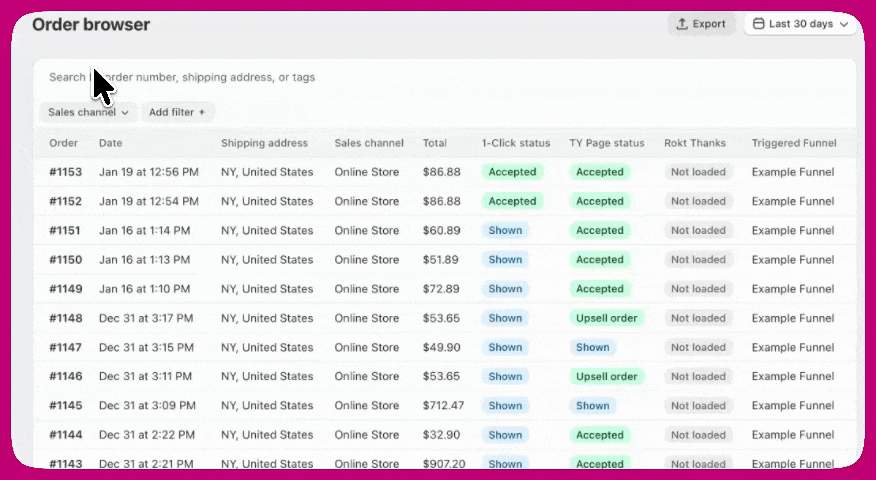Screen dimensions: 876x480
Task: Click the TY Page status column header
Action: [x=607, y=143]
